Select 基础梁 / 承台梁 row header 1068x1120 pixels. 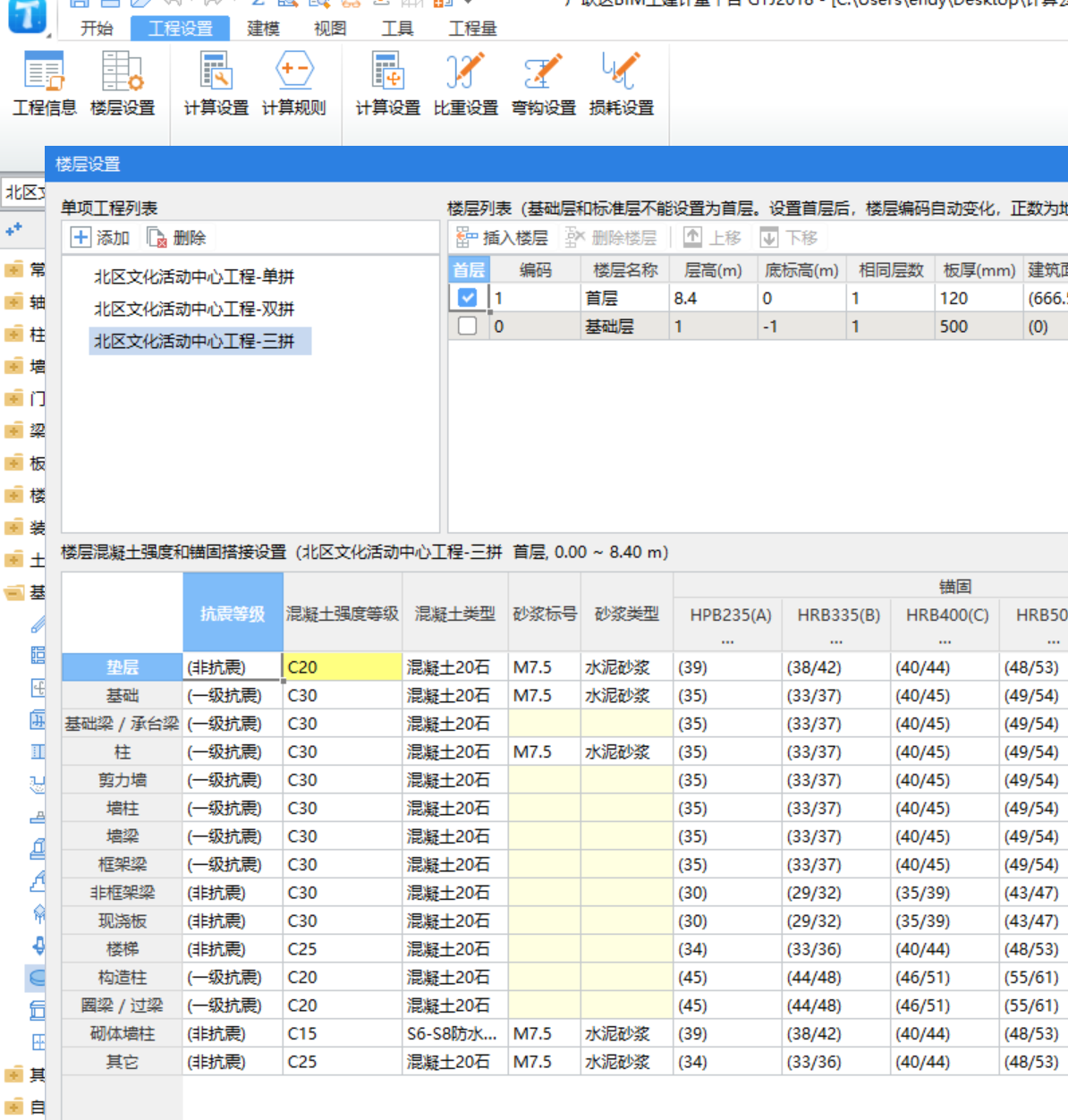coord(123,724)
